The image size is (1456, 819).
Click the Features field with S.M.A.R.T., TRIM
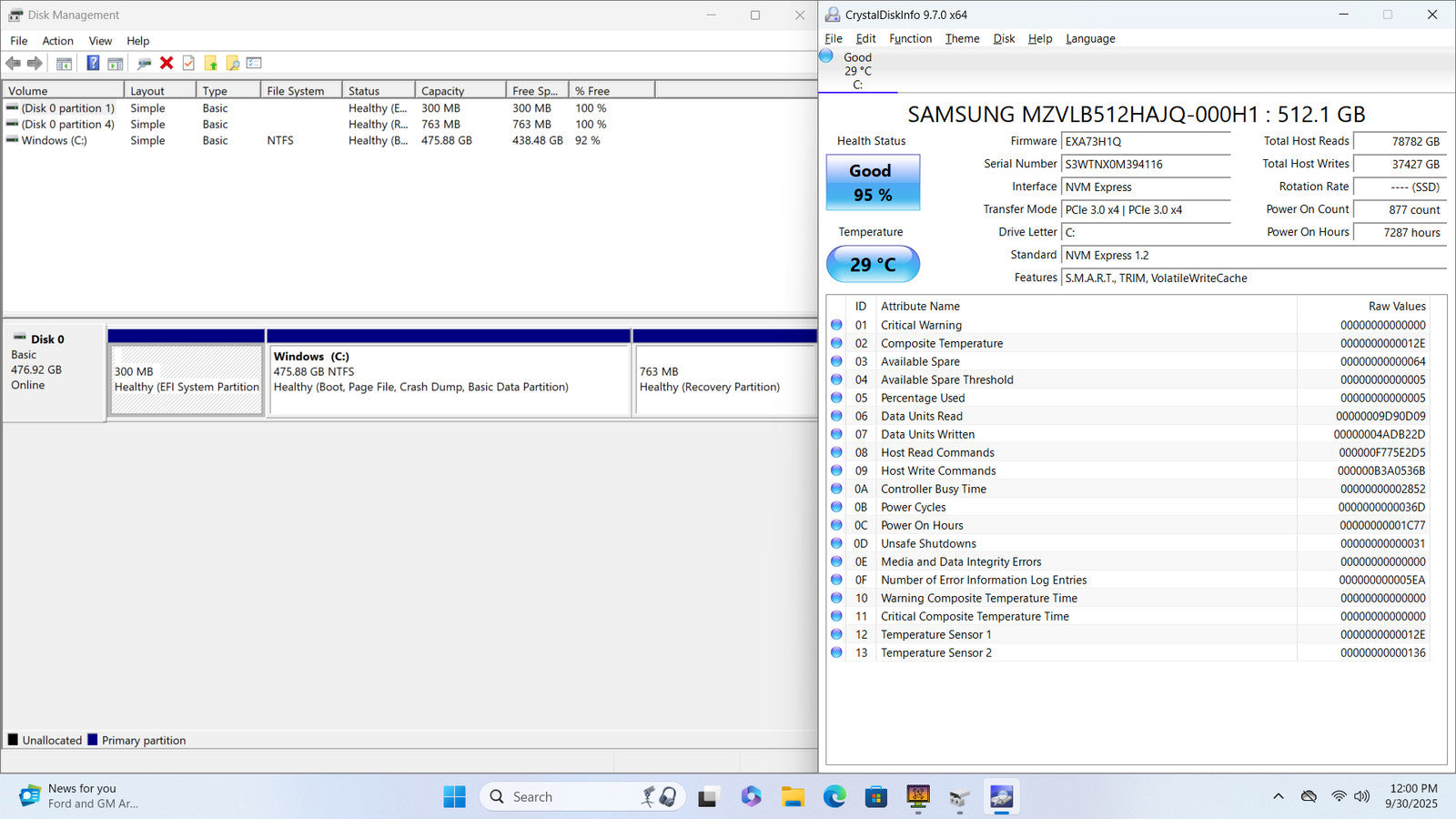1254,278
